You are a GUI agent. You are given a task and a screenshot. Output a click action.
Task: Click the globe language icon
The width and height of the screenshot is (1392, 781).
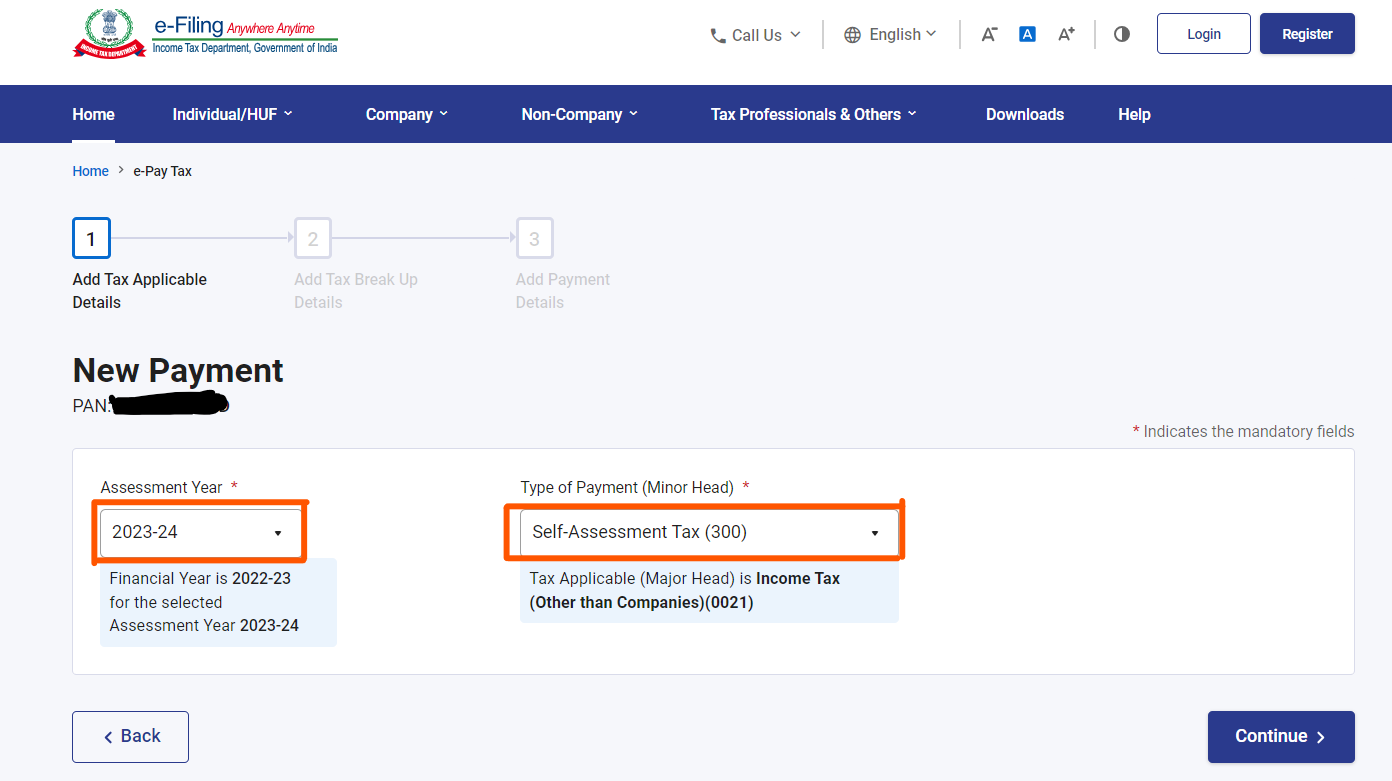[x=852, y=35]
